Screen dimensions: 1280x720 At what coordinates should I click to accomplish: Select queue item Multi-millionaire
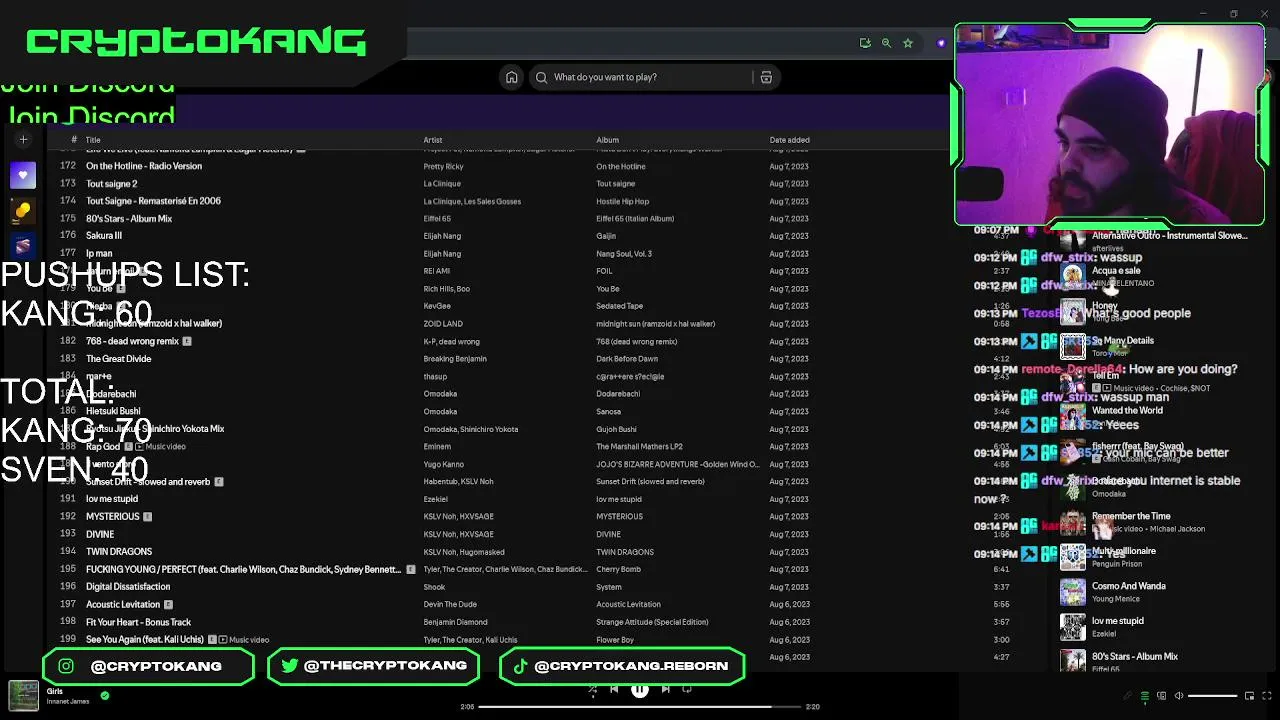(x=1123, y=551)
